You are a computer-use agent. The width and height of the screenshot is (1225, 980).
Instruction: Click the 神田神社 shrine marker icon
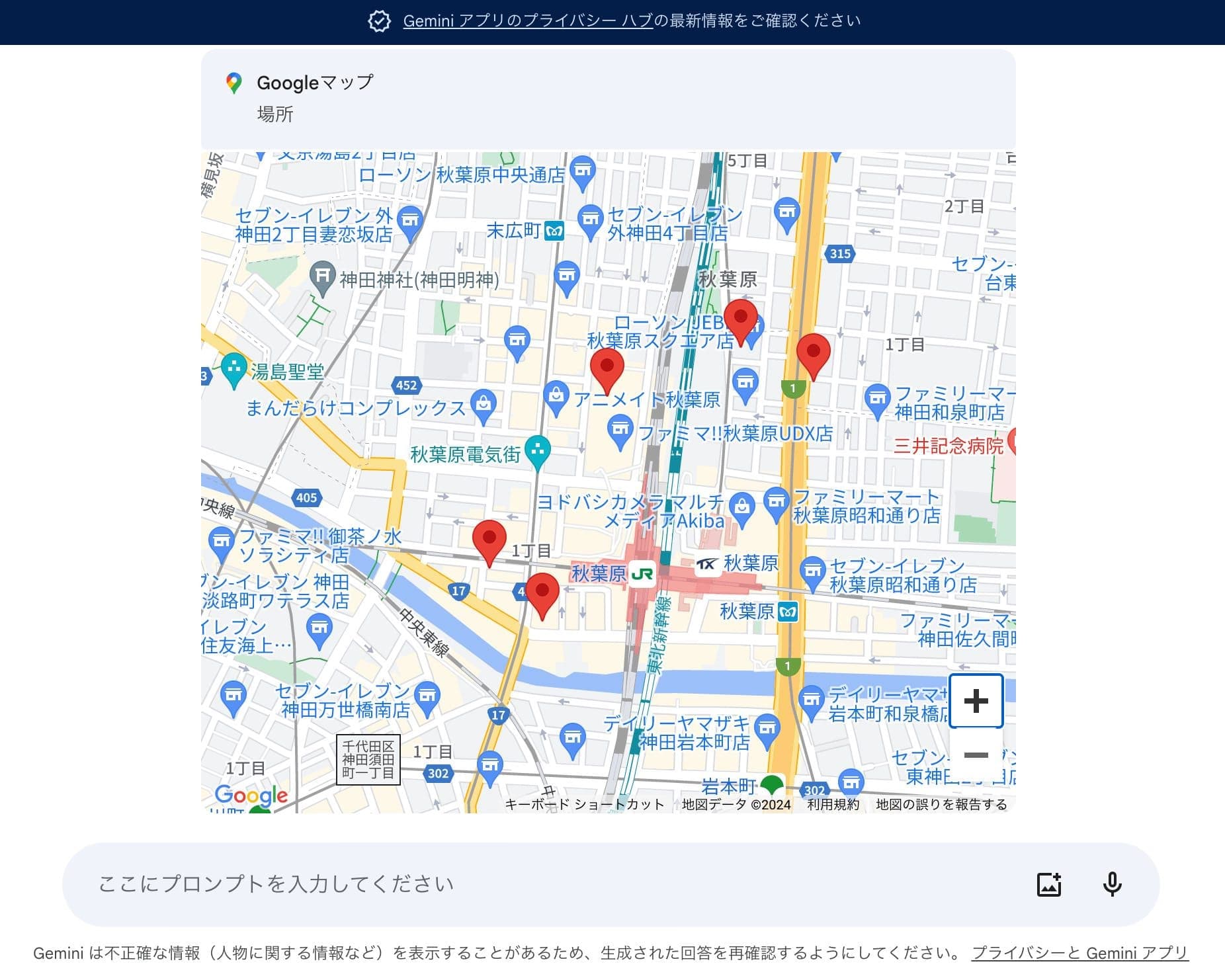point(323,276)
